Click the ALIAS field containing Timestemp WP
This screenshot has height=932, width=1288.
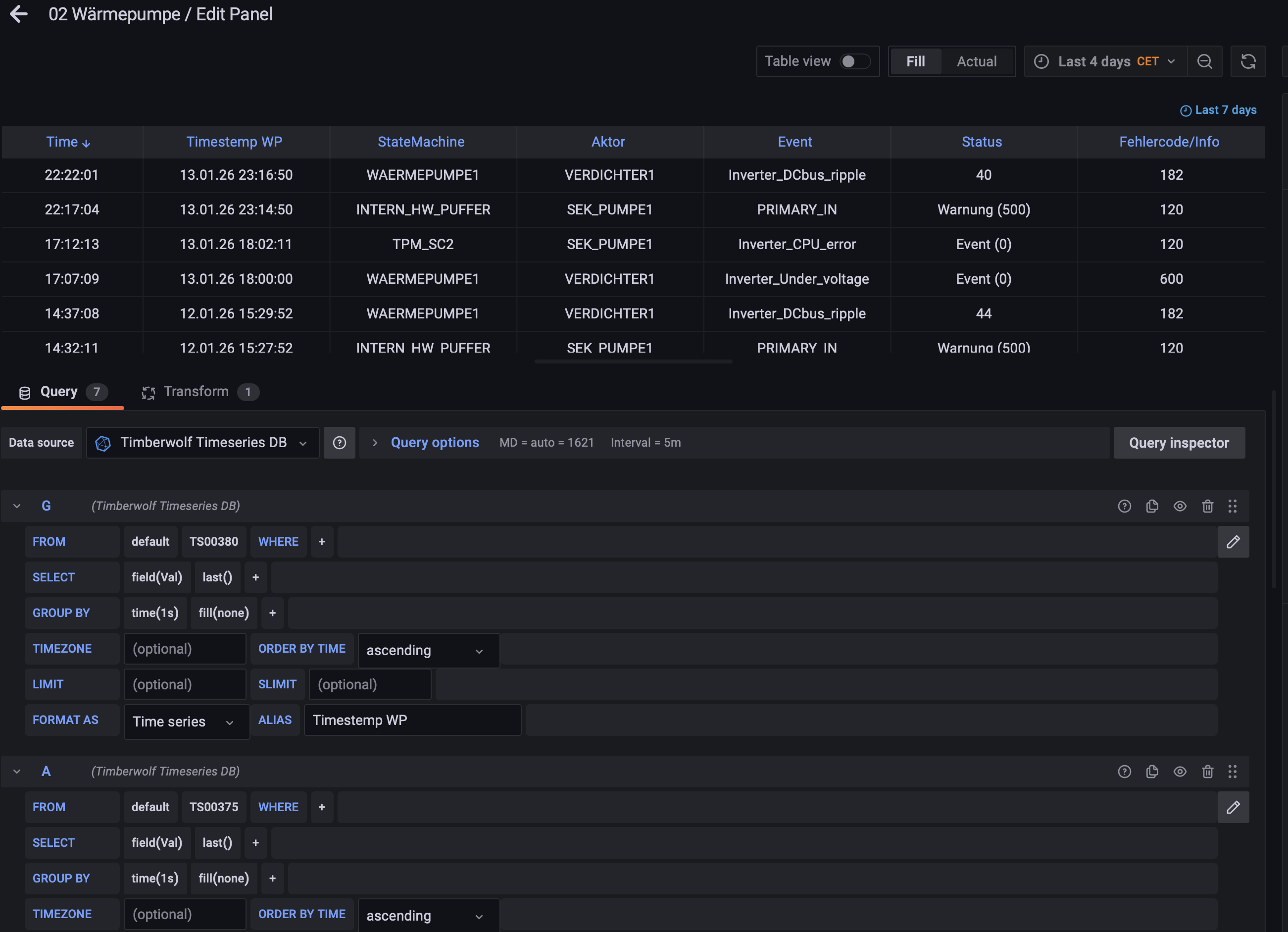coord(412,720)
